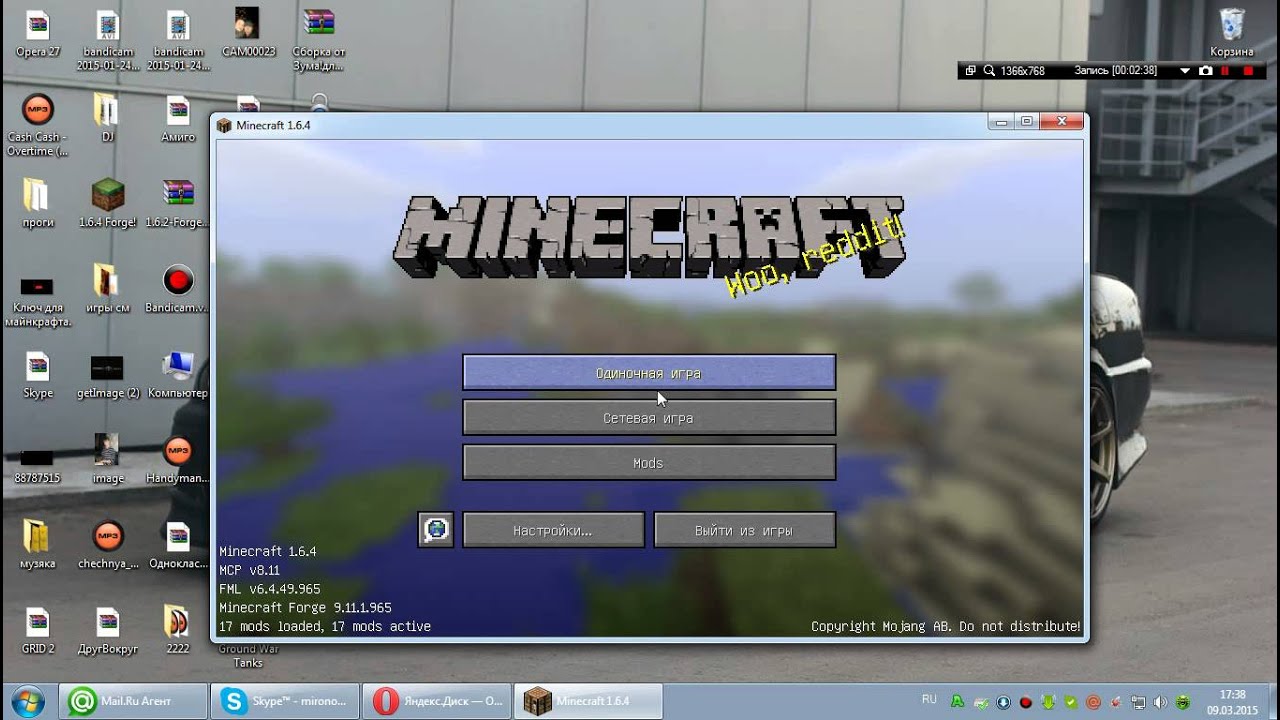Select the 88787515 desktop icon
The image size is (1280, 720).
click(38, 465)
